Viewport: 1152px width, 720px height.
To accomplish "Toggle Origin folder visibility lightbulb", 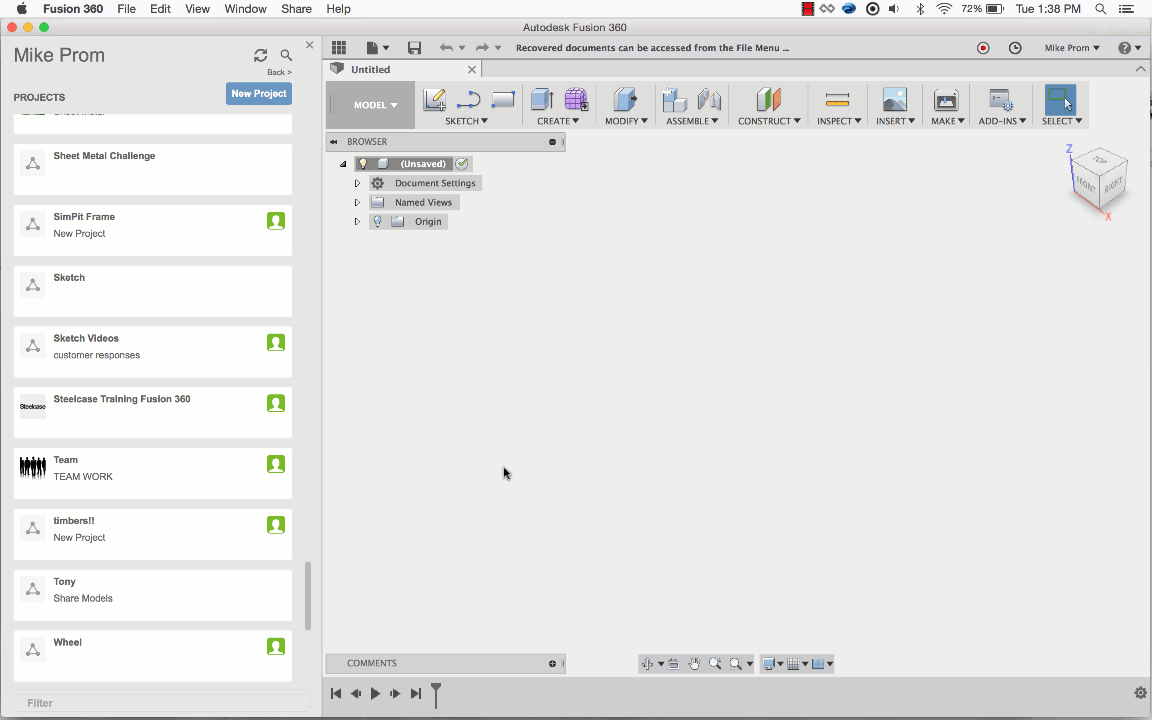I will (378, 221).
